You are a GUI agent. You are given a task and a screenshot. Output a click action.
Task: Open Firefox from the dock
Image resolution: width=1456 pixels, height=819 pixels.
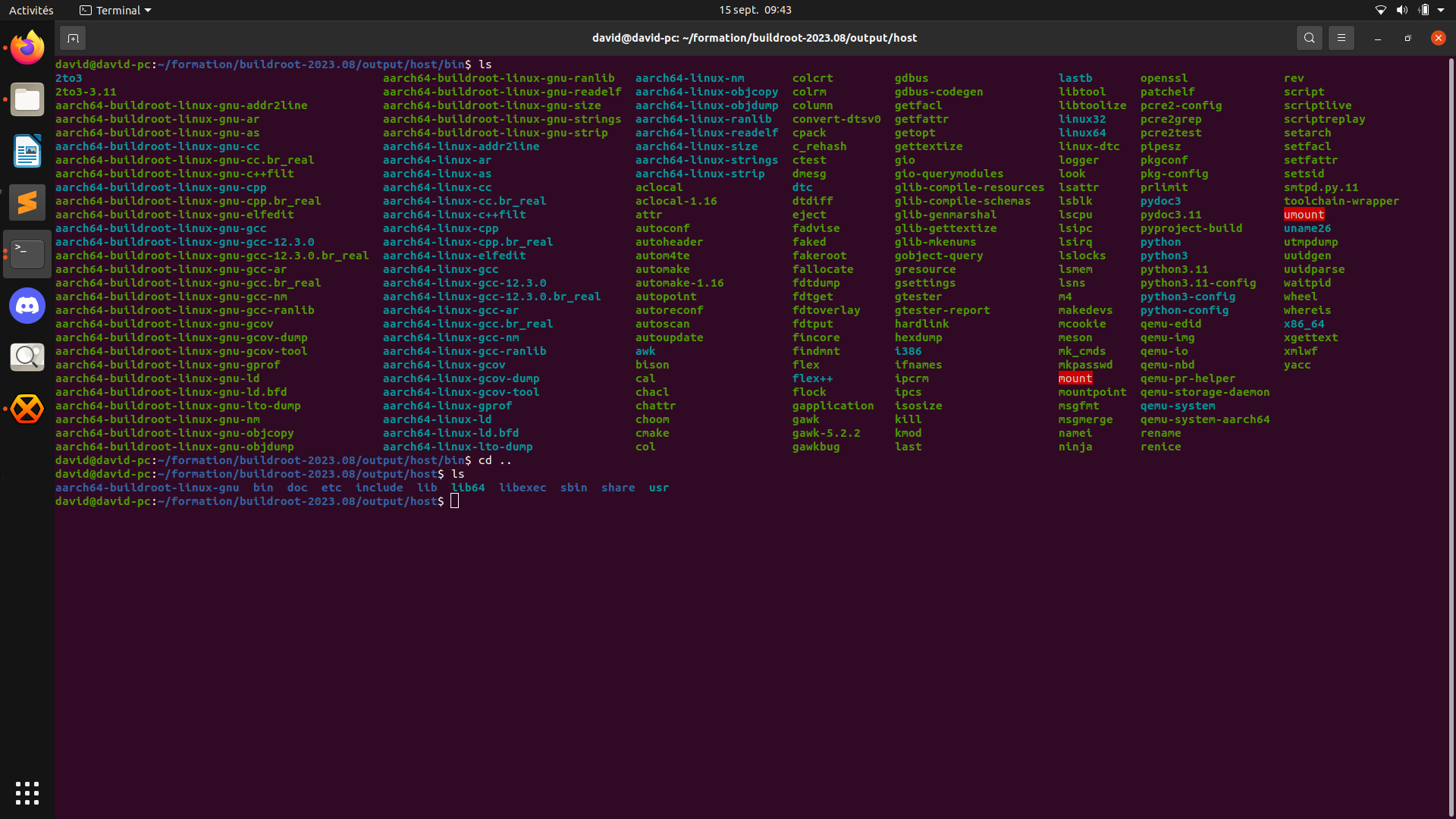[x=27, y=48]
